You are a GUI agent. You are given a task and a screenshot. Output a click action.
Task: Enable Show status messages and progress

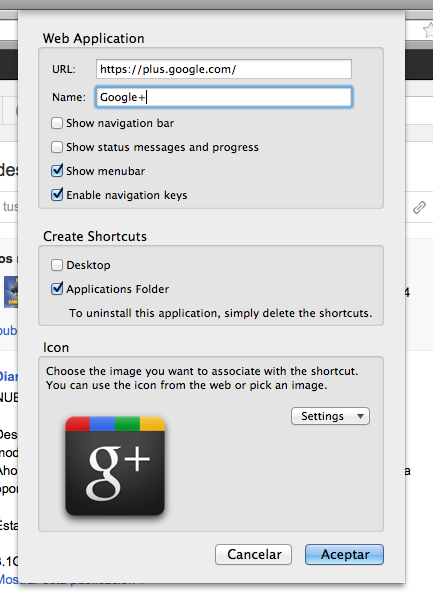coord(57,147)
